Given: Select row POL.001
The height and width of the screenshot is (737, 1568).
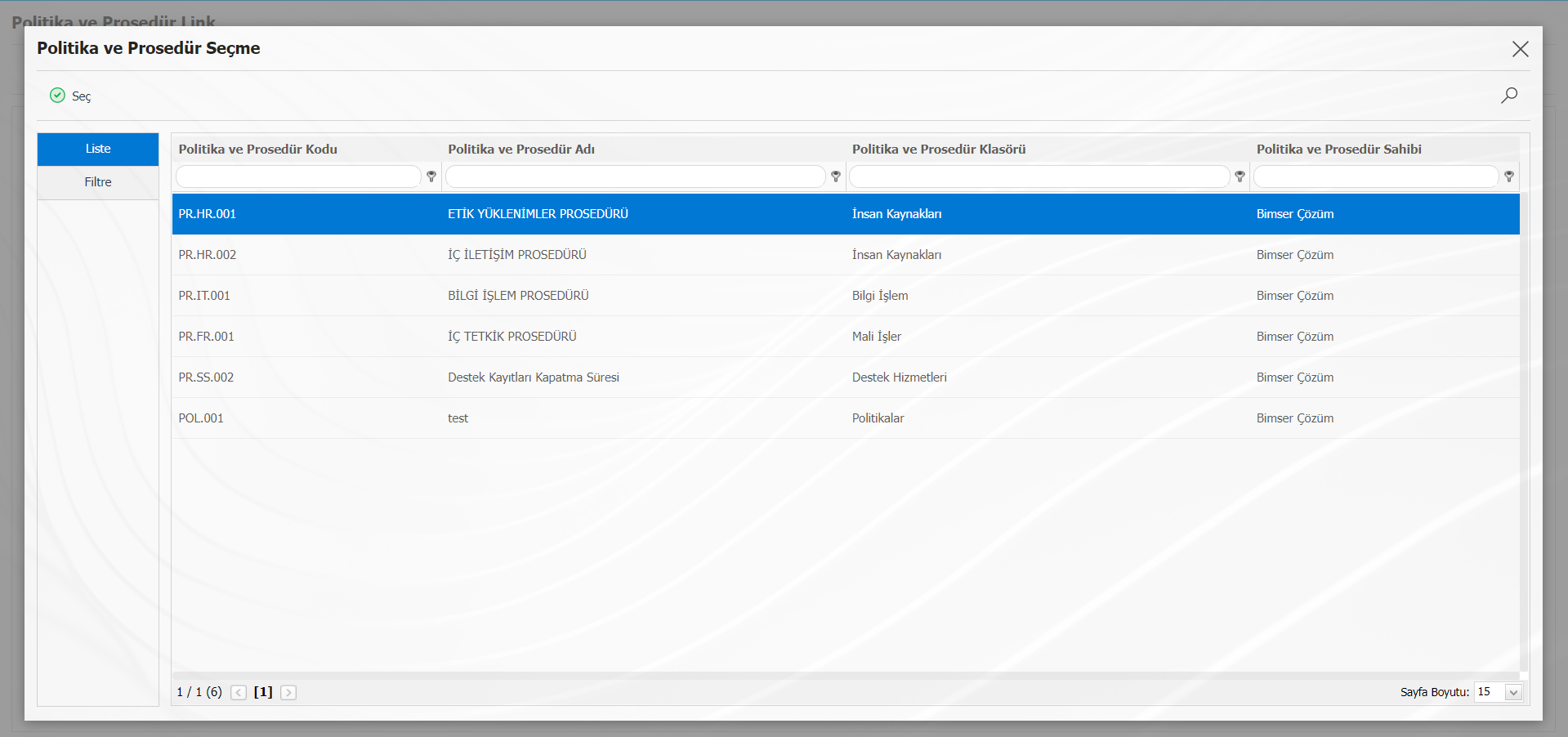Looking at the screenshot, I should tap(846, 418).
